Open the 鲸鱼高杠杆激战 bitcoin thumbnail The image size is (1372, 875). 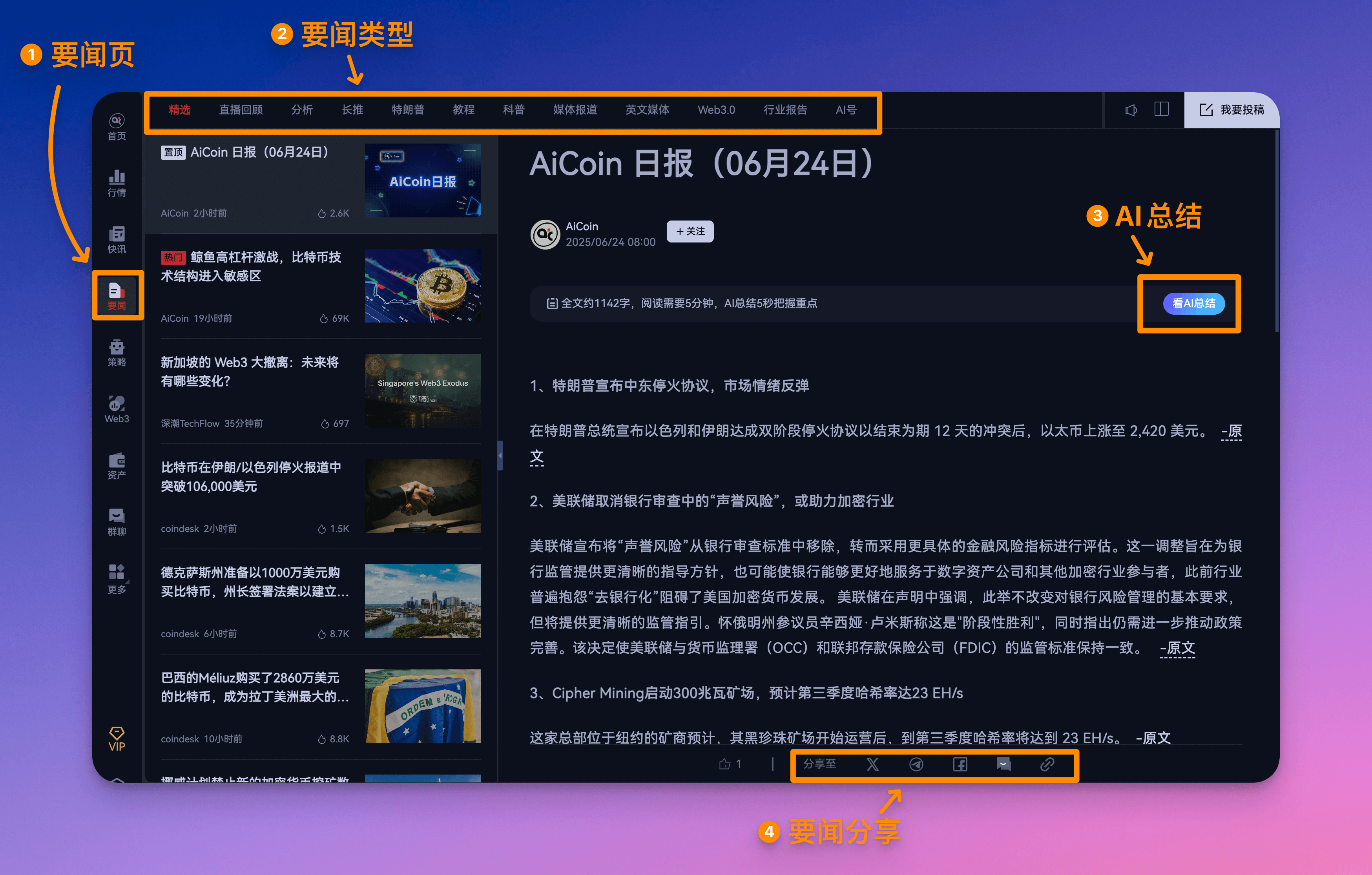click(423, 285)
